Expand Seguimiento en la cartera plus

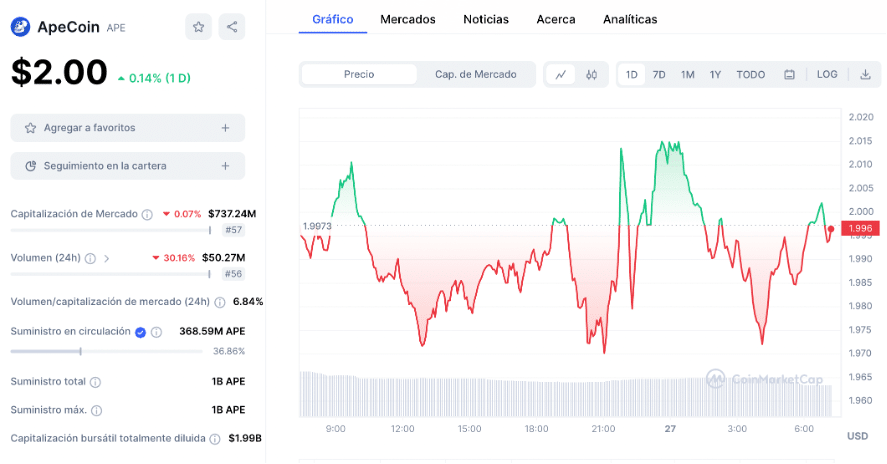click(226, 165)
